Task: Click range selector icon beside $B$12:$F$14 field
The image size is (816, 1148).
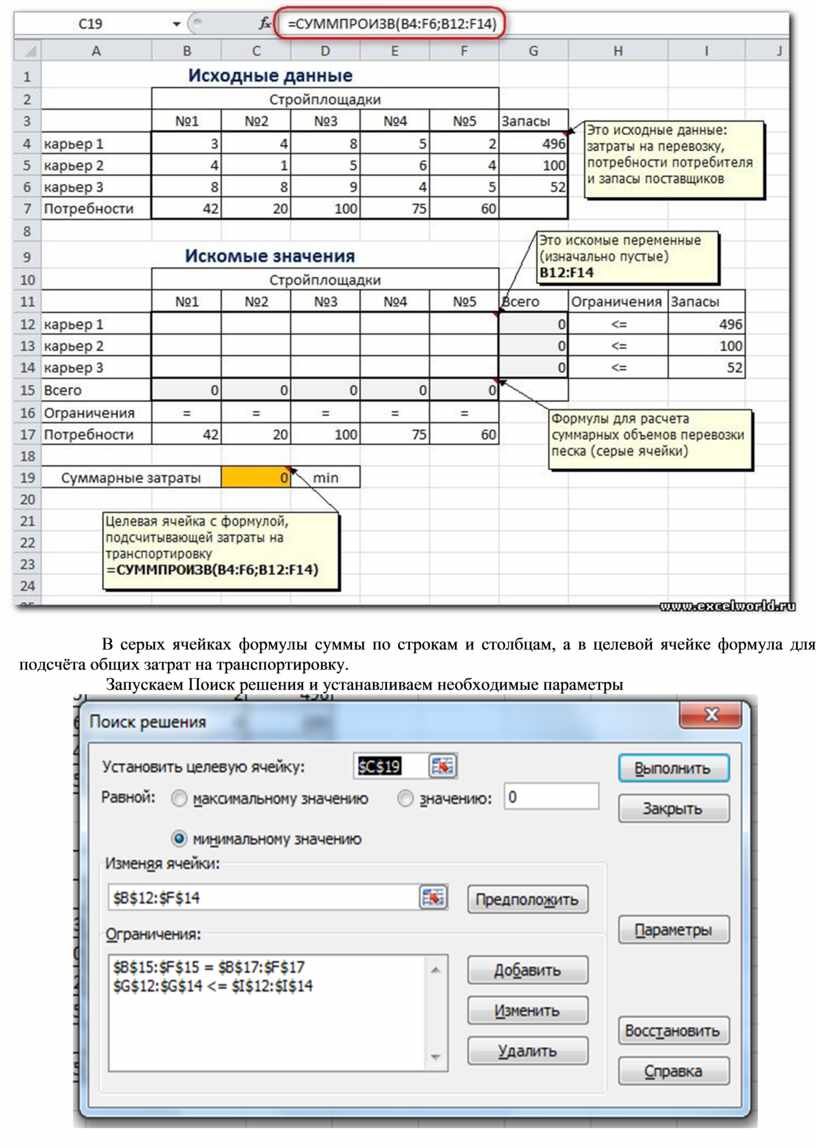Action: click(433, 898)
